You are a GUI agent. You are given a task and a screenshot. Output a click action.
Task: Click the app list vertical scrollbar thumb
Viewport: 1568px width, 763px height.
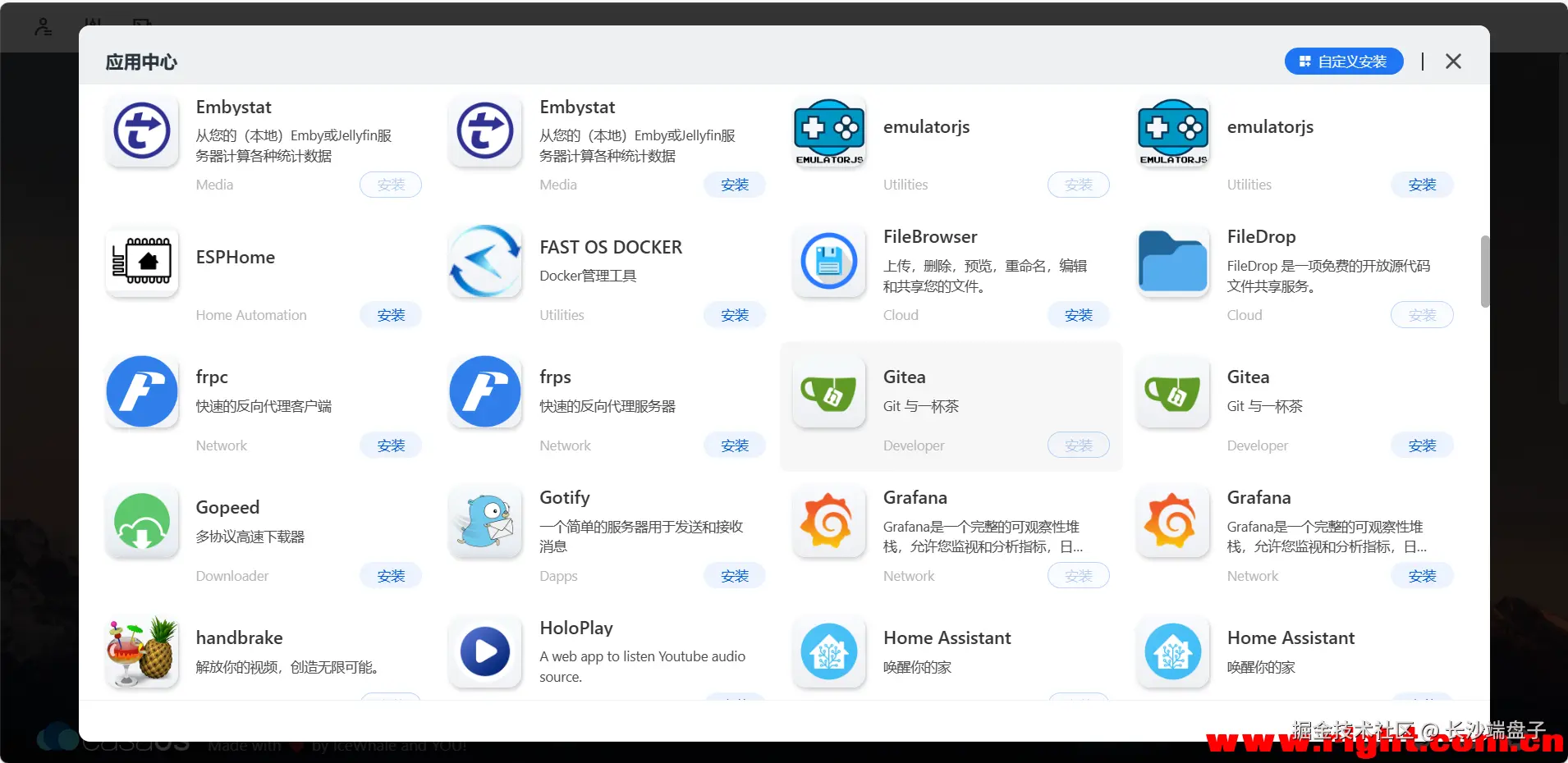(1484, 272)
